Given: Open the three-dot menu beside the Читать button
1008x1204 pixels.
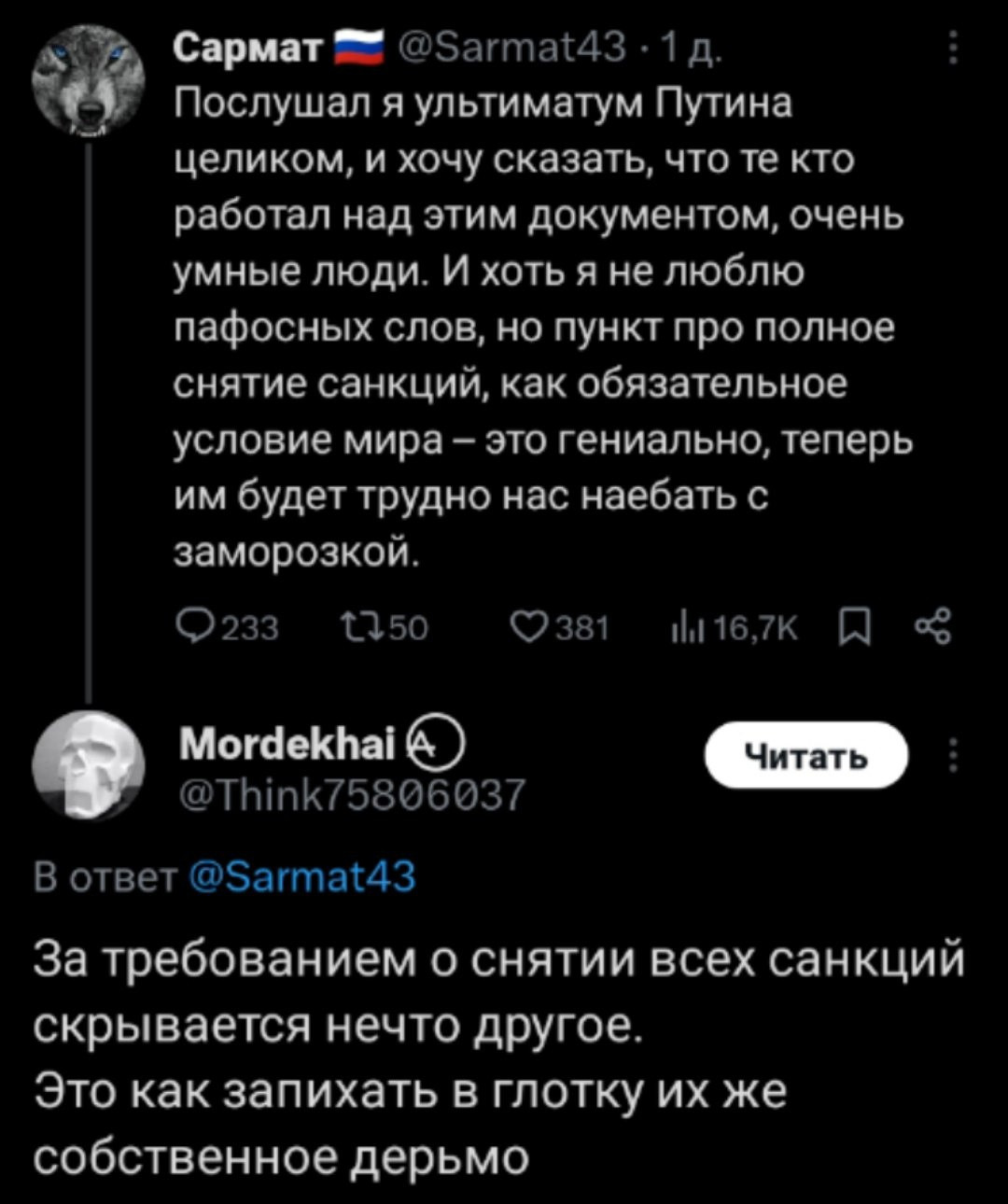Looking at the screenshot, I should pyautogui.click(x=952, y=755).
